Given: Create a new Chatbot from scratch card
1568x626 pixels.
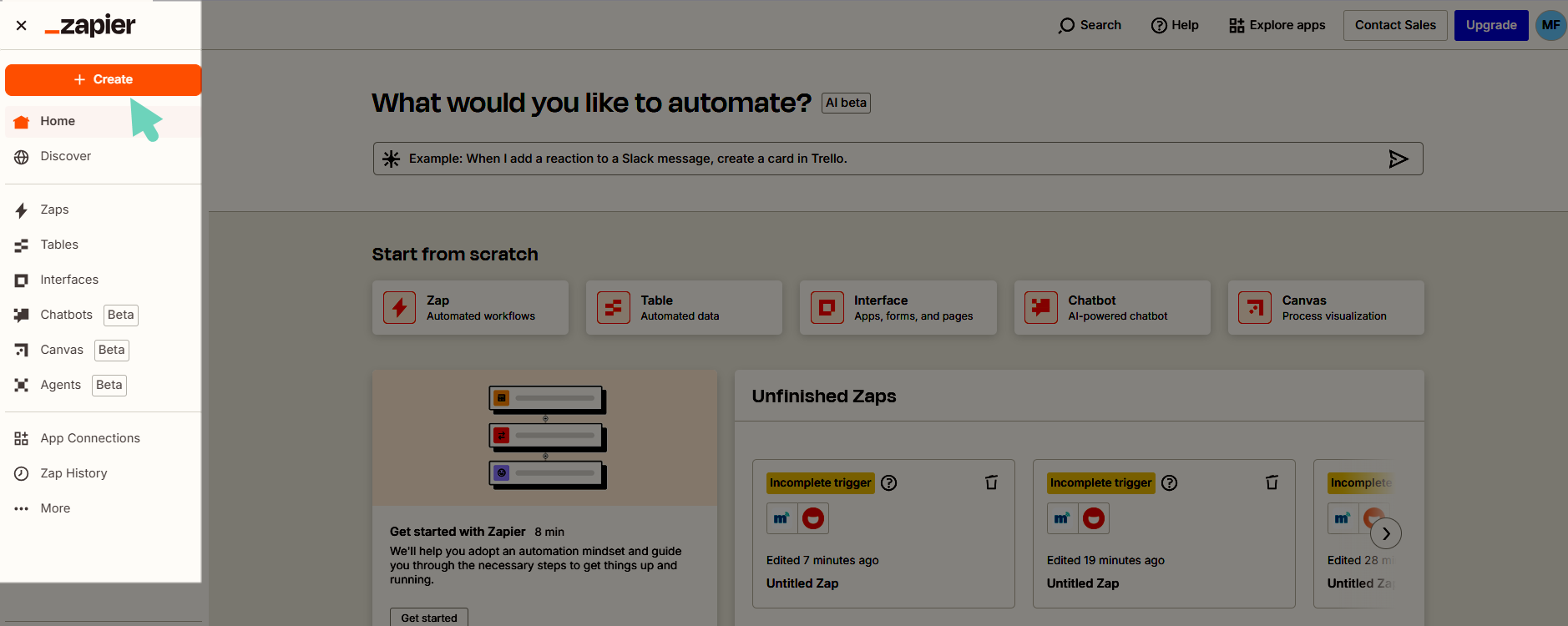Looking at the screenshot, I should (1112, 307).
